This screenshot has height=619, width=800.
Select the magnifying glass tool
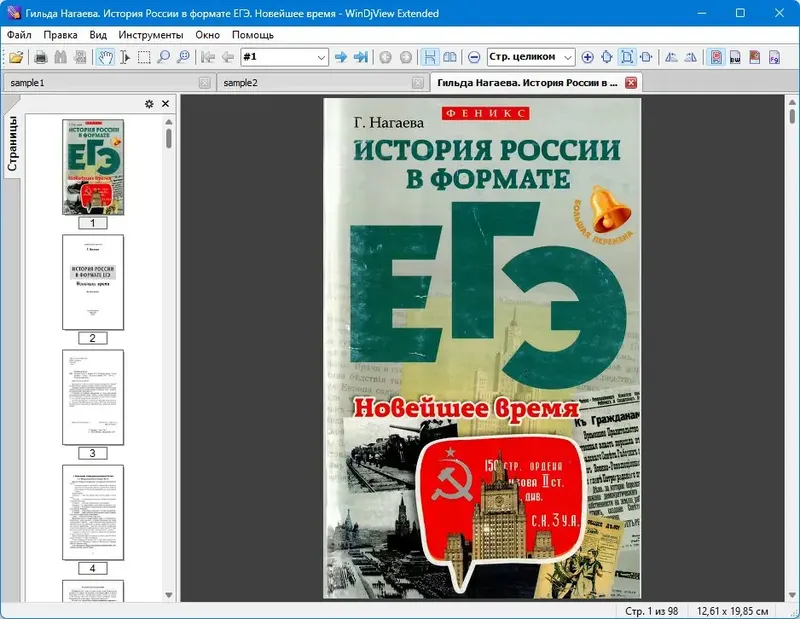click(164, 57)
